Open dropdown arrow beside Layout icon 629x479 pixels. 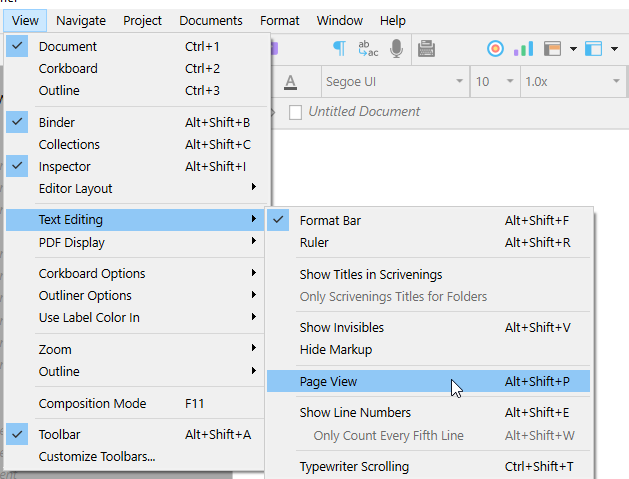pos(614,49)
